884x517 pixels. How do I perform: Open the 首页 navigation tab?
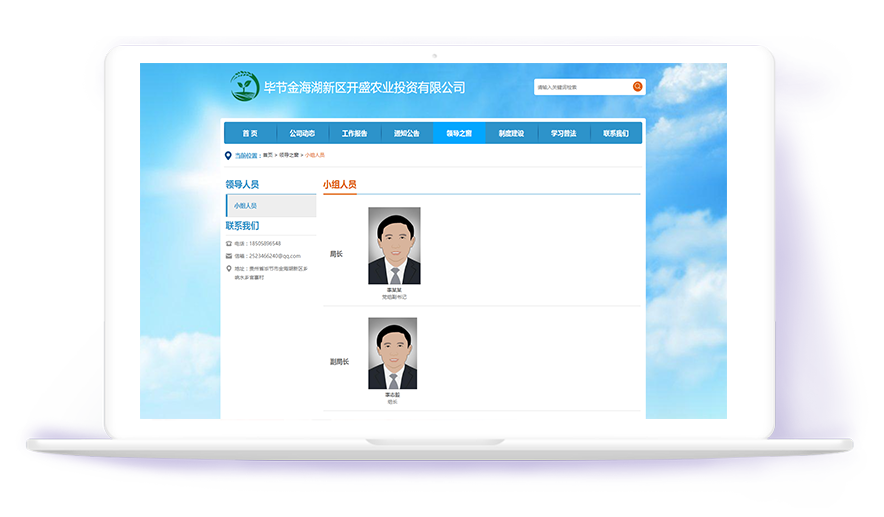click(250, 133)
